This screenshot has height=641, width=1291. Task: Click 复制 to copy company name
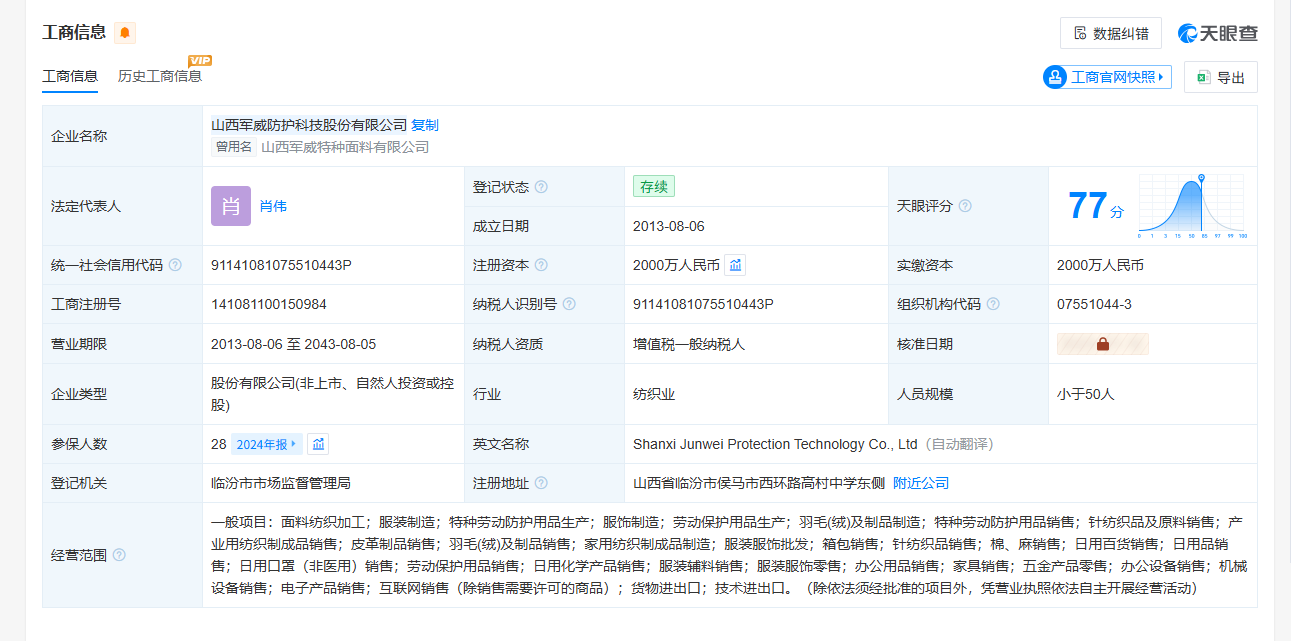425,125
